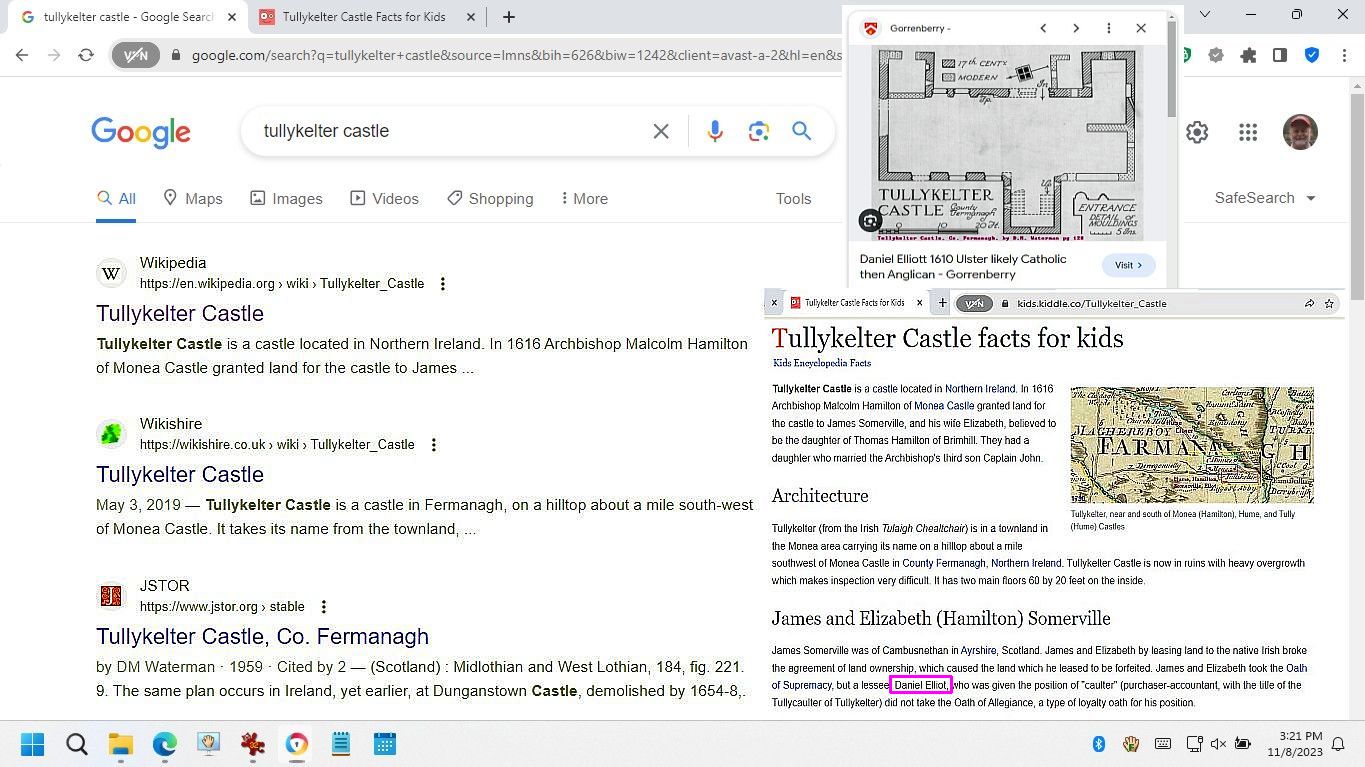1365x767 pixels.
Task: Open the browser extensions puzzle icon
Action: (x=1248, y=55)
